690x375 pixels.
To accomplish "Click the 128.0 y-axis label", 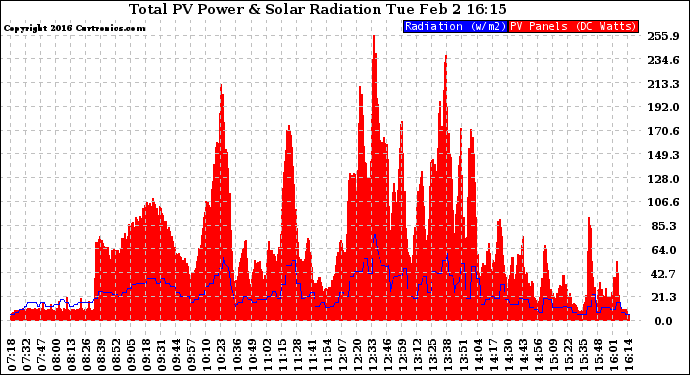I will [x=663, y=179].
